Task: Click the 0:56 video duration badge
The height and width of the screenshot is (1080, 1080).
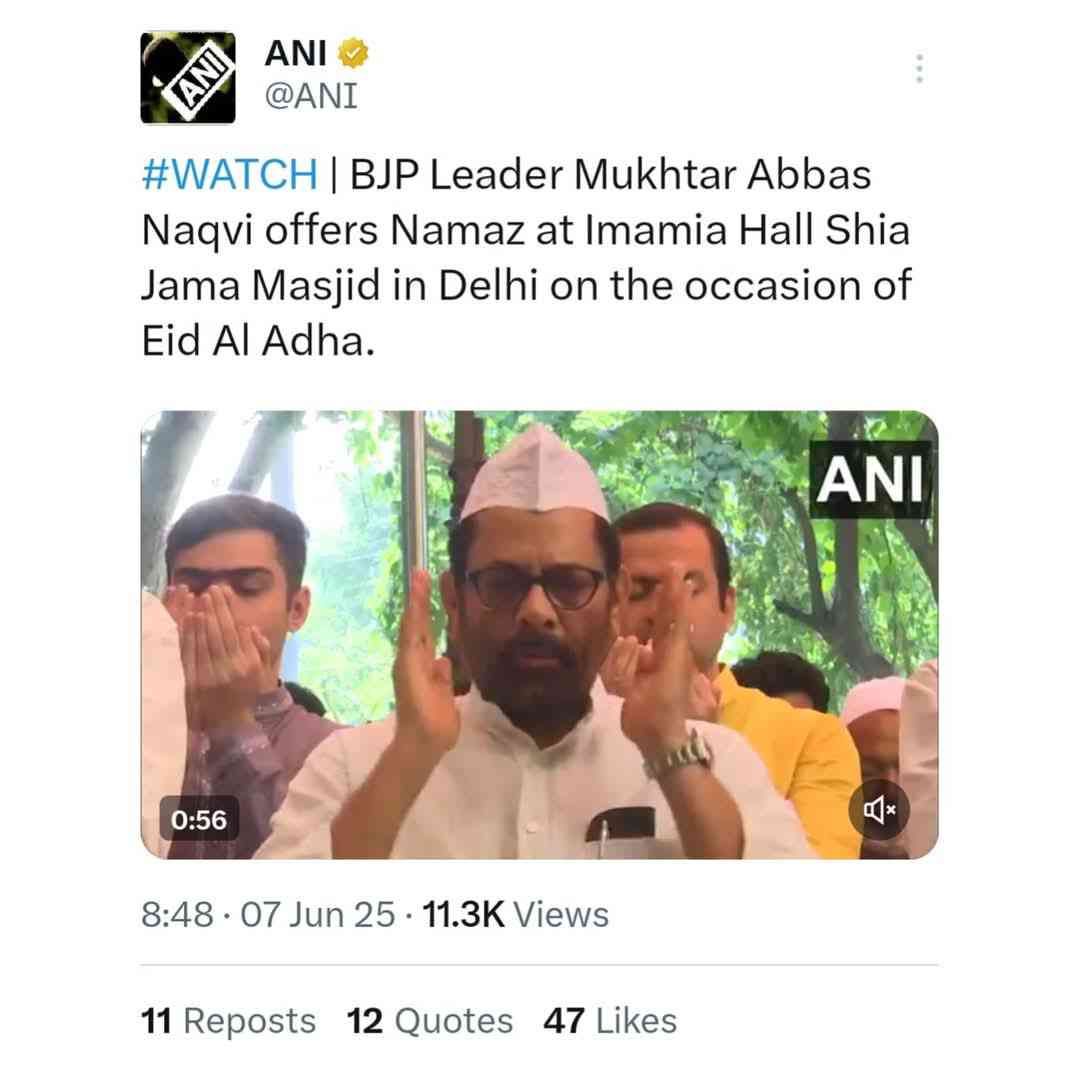Action: pos(199,819)
